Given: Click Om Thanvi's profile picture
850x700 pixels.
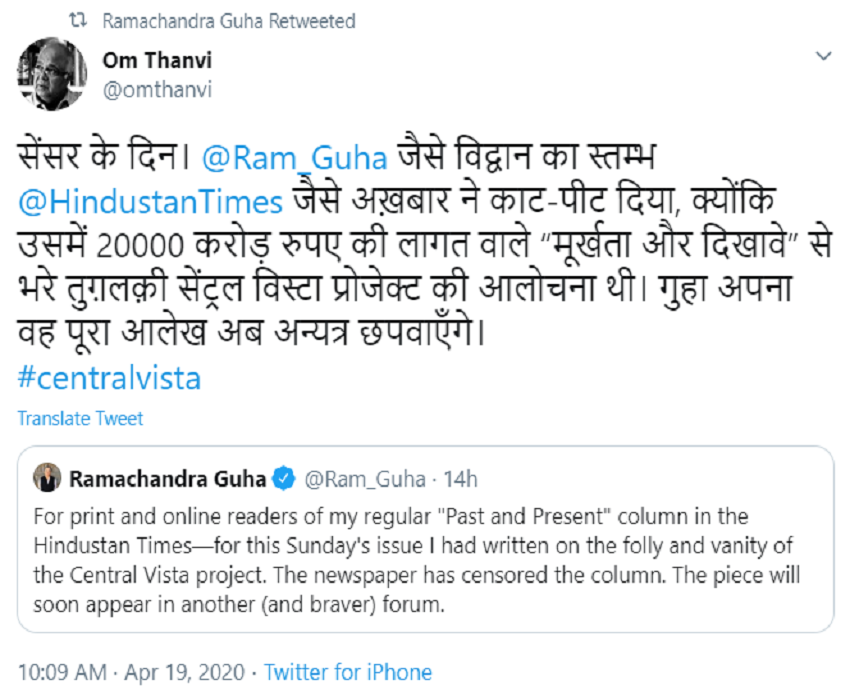Looking at the screenshot, I should (x=49, y=74).
